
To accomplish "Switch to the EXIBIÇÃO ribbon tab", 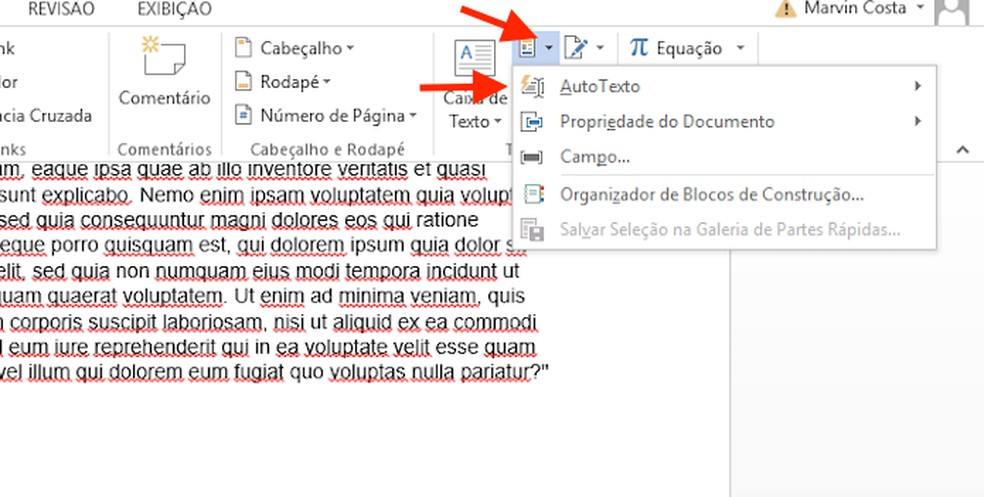I will click(174, 9).
